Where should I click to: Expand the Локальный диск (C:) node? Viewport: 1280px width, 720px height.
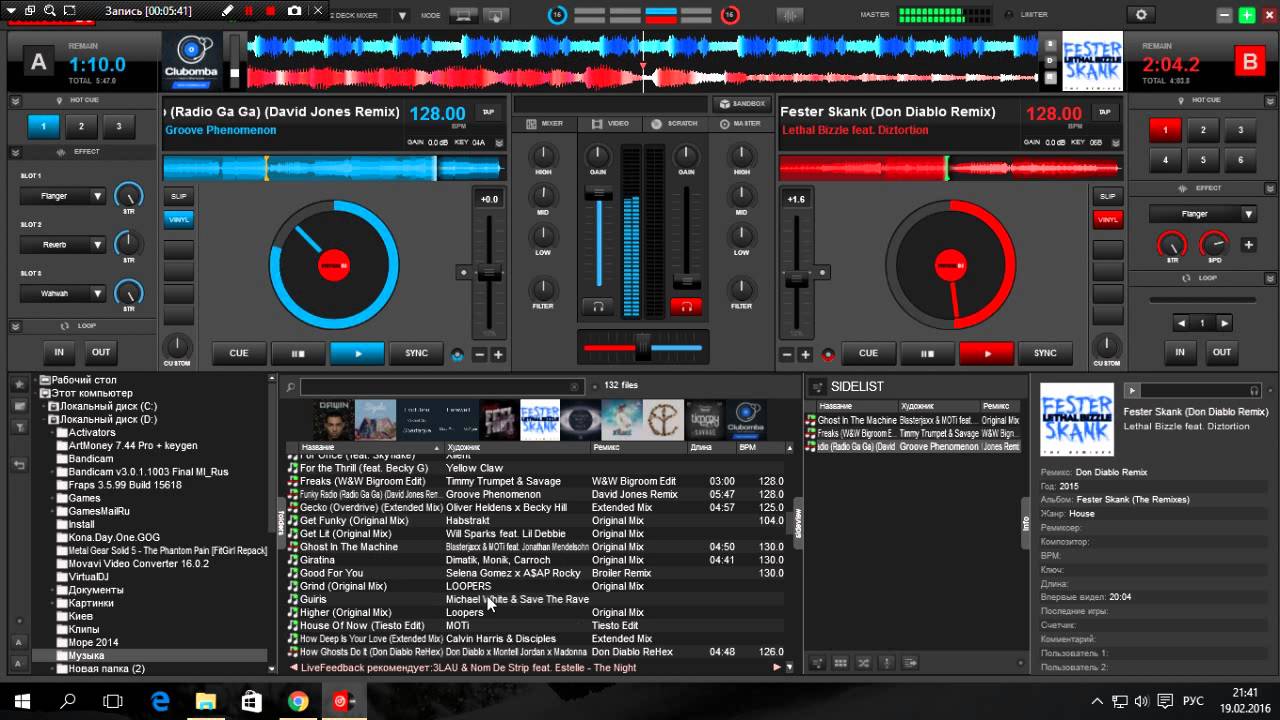(45, 407)
